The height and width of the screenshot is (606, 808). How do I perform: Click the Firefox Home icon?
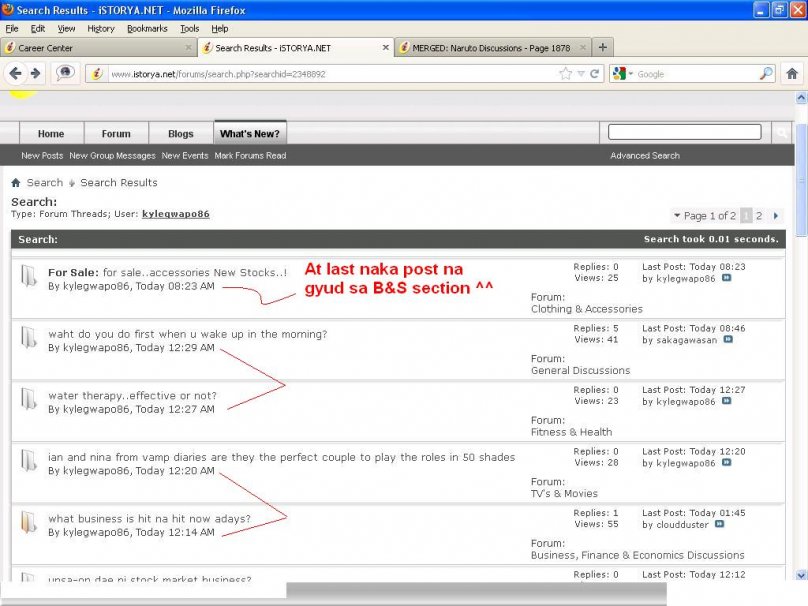[793, 73]
